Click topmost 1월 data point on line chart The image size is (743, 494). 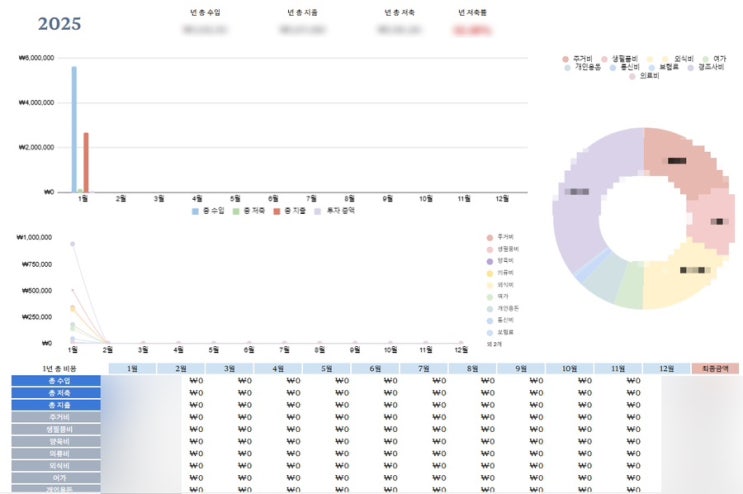[72, 244]
